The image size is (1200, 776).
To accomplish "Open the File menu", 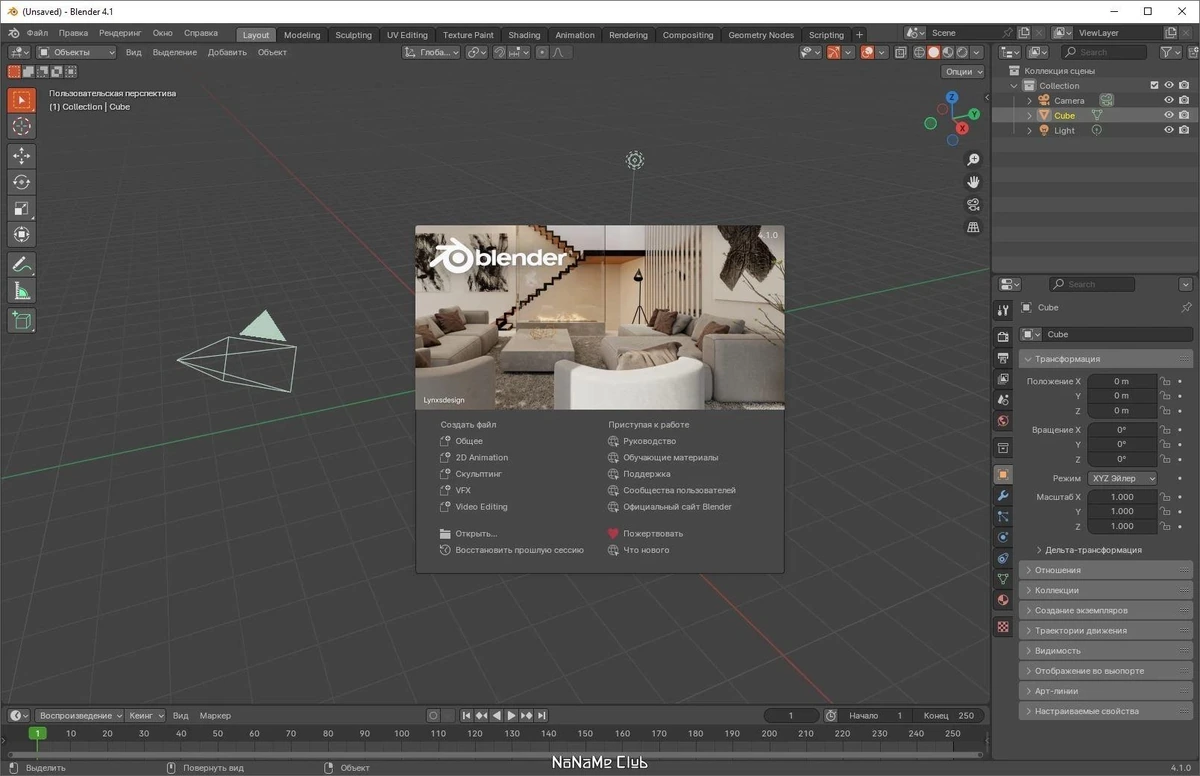I will (37, 33).
